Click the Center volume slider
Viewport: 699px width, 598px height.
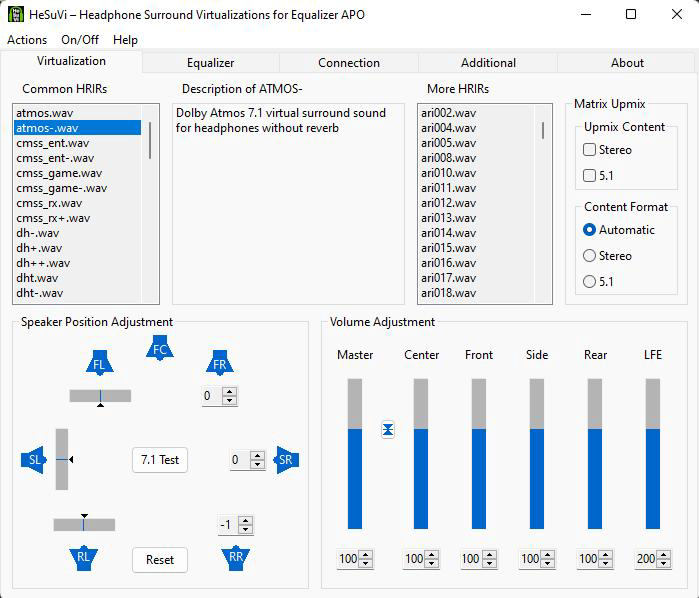tap(421, 454)
